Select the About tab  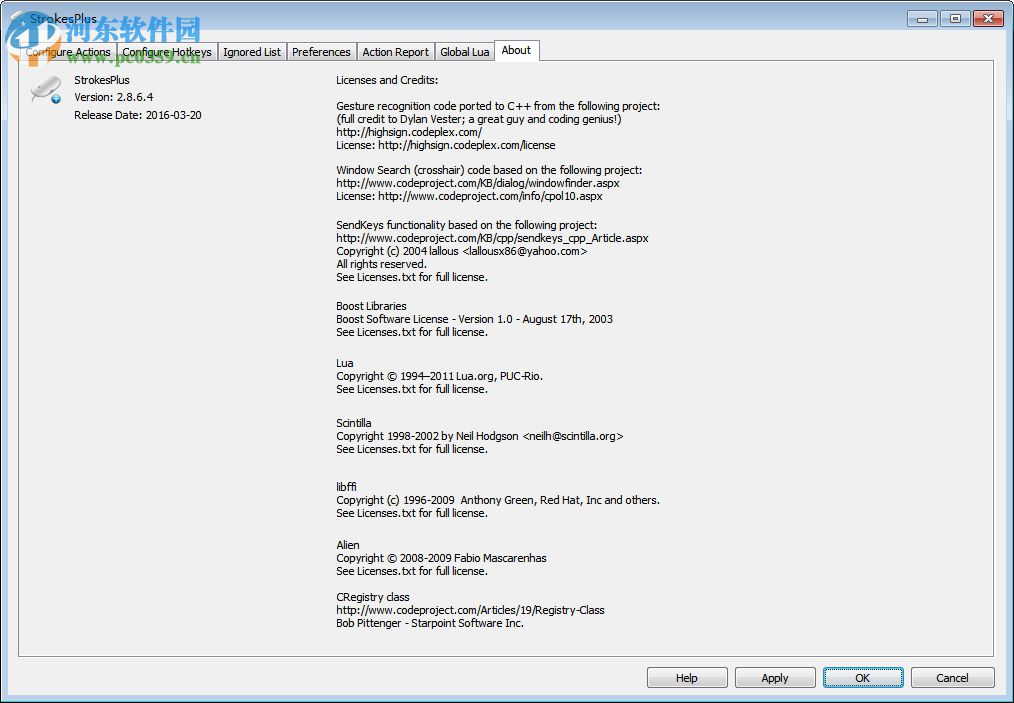(516, 50)
